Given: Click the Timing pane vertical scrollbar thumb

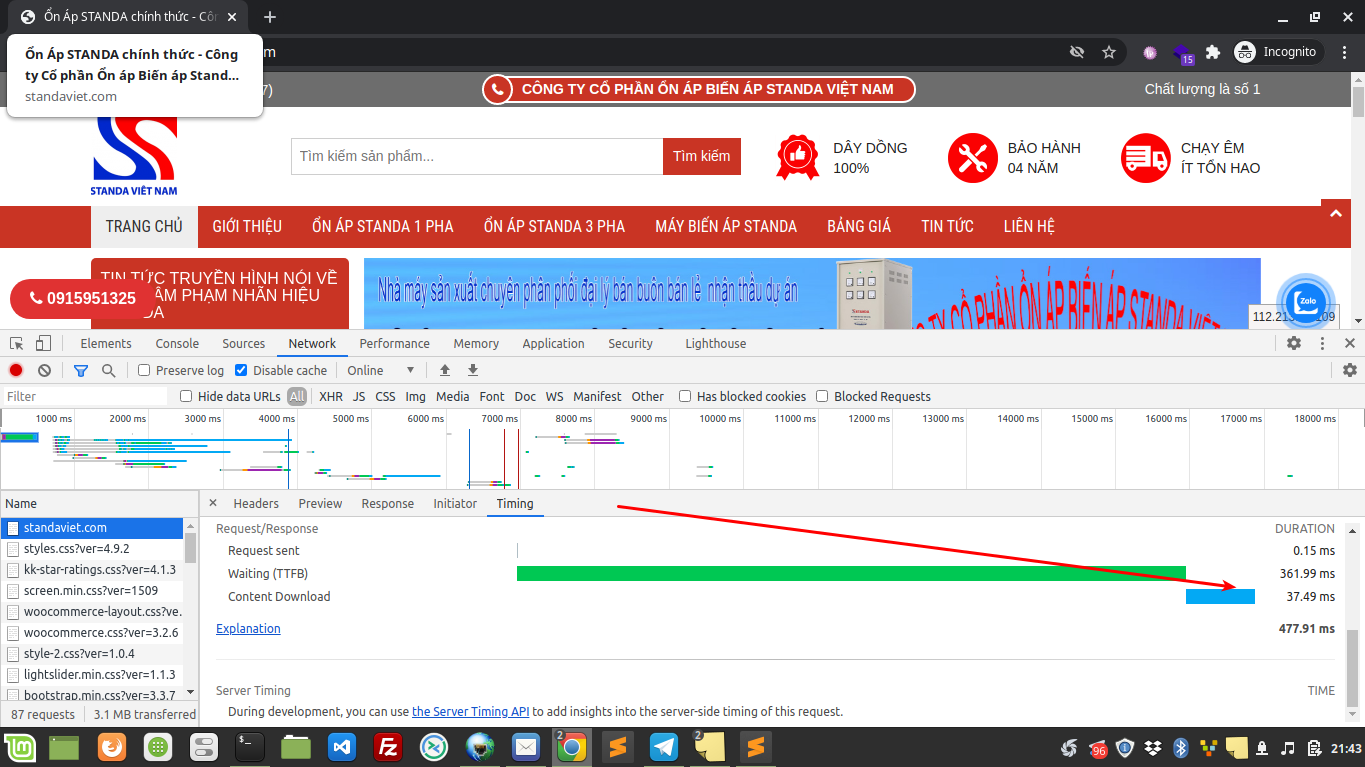Looking at the screenshot, I should 1354,667.
